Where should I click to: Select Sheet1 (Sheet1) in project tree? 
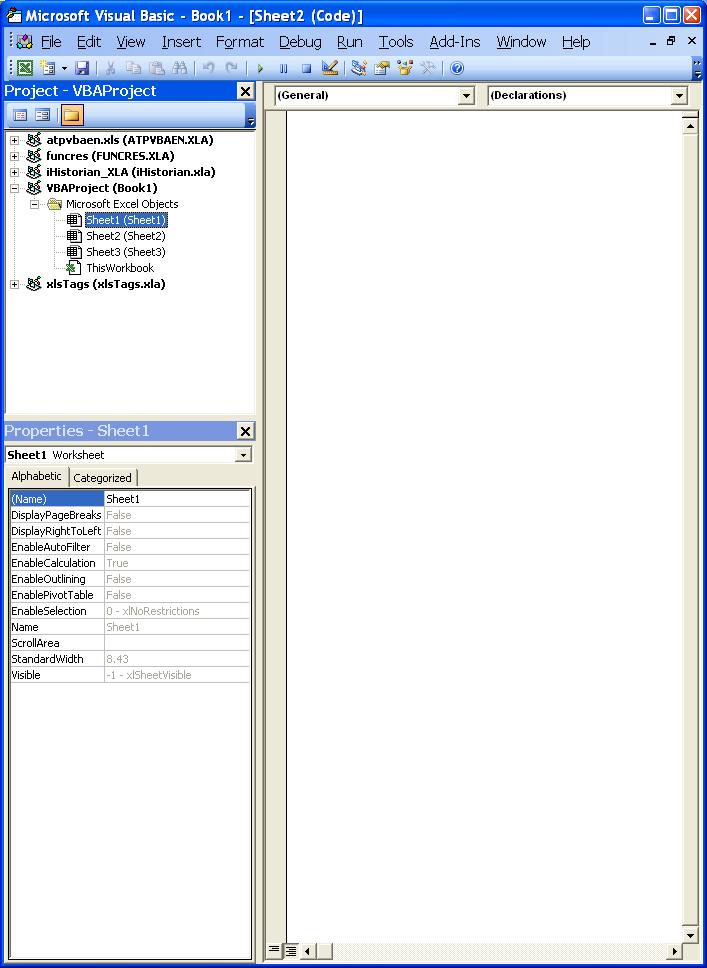(x=126, y=220)
